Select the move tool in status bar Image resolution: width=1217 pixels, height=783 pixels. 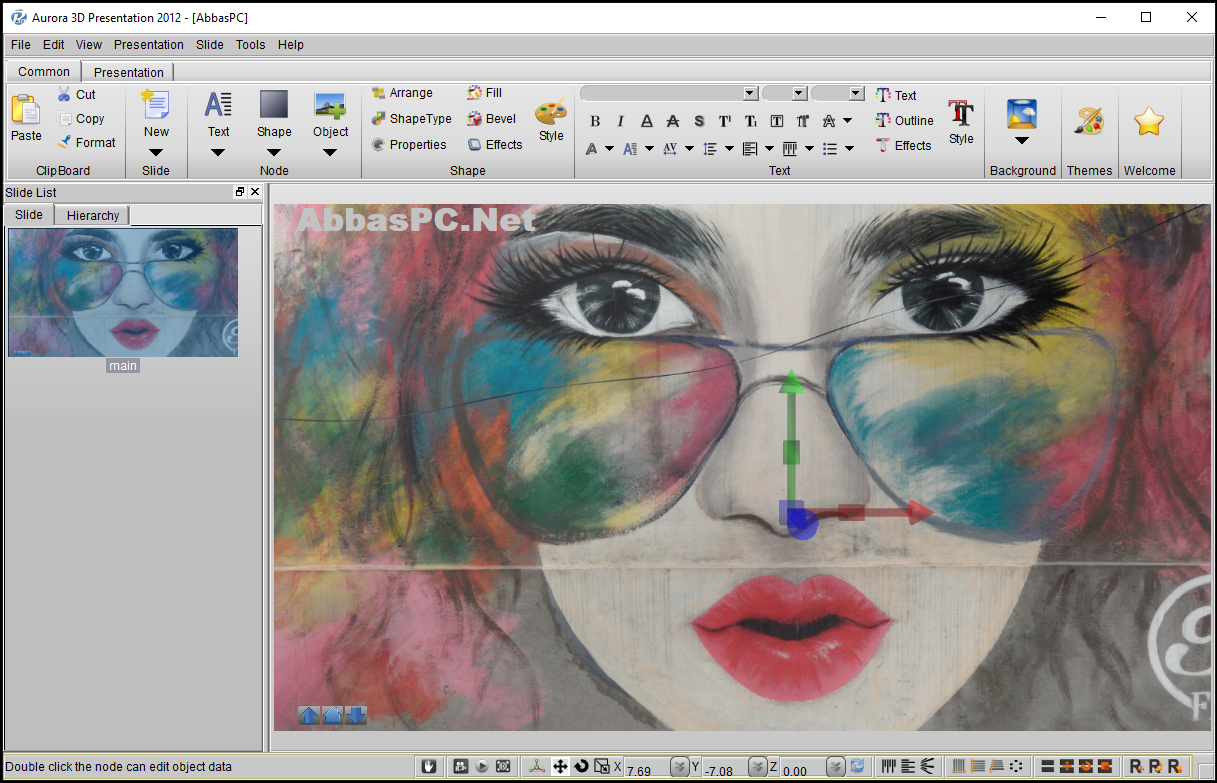pyautogui.click(x=560, y=766)
